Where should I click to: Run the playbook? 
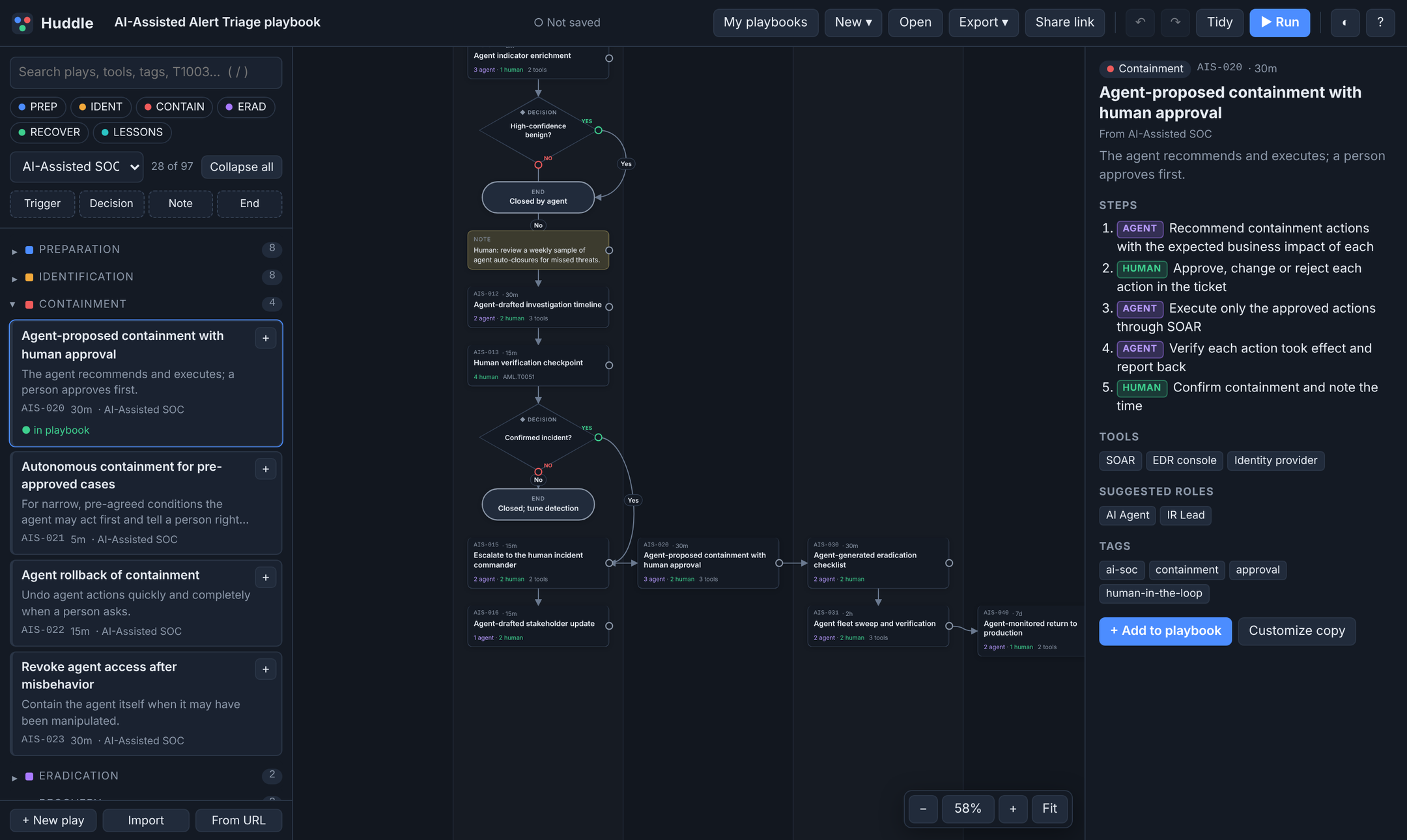click(1279, 22)
